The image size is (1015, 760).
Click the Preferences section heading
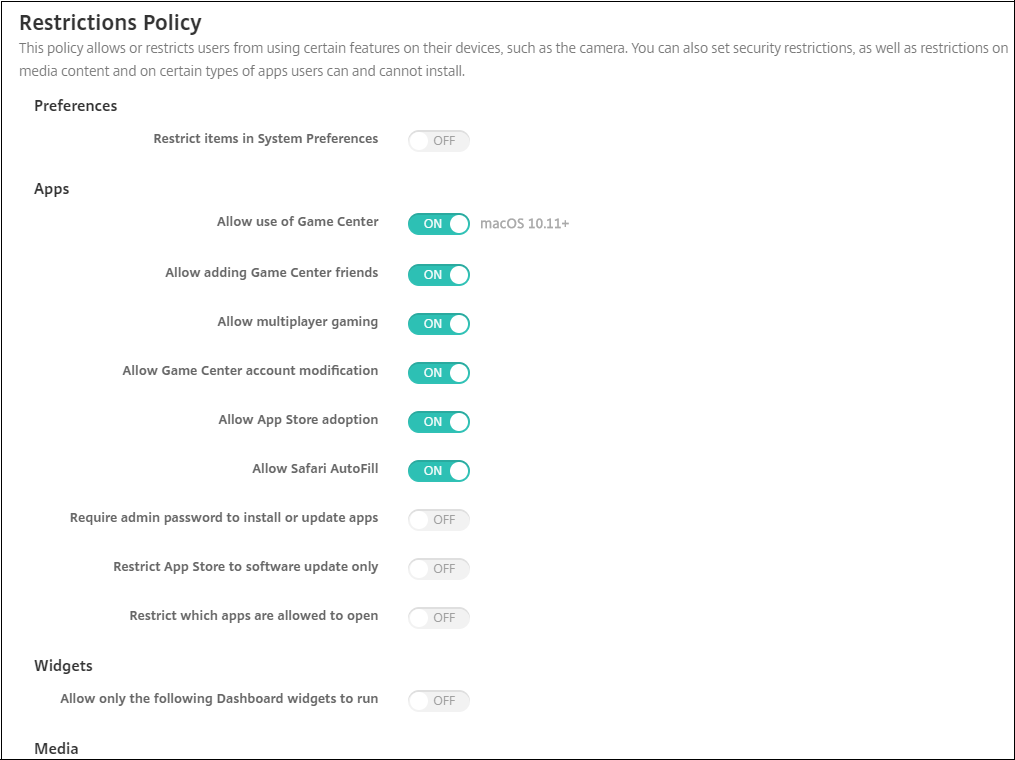[76, 106]
